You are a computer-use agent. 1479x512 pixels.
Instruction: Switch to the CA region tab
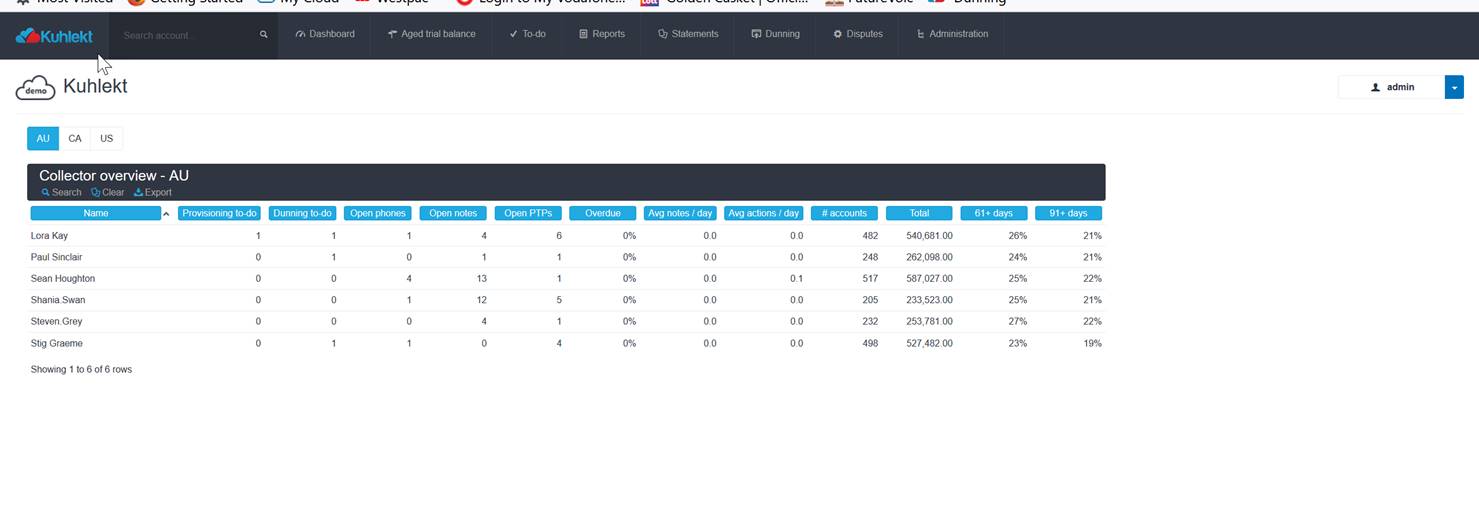(75, 138)
